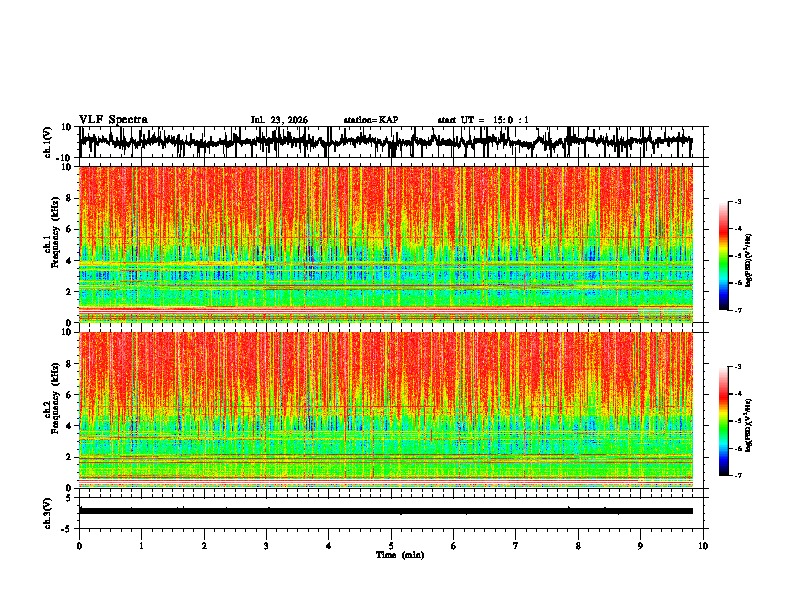Click the ch.3 voltage trace bar
The image size is (792, 612).
(386, 511)
